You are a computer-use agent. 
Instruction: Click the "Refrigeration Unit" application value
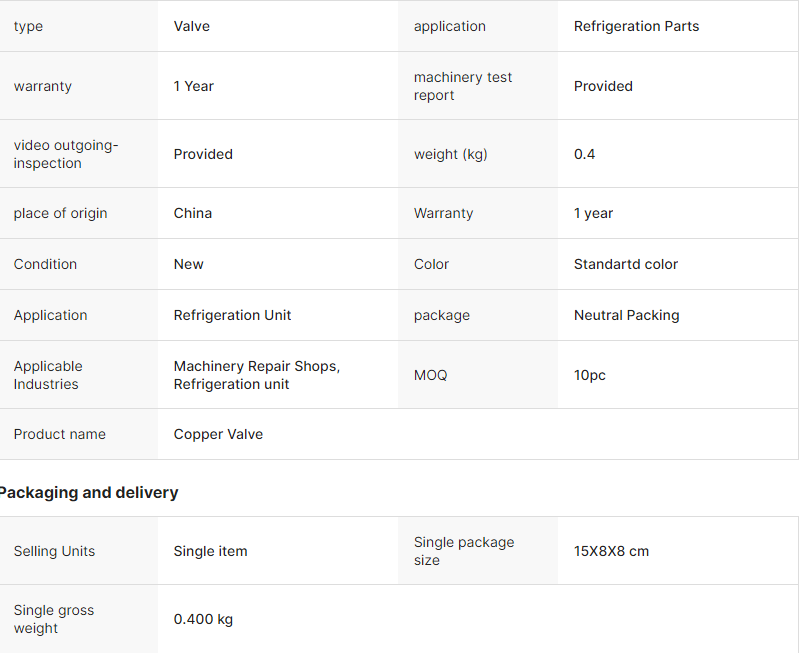click(x=233, y=315)
